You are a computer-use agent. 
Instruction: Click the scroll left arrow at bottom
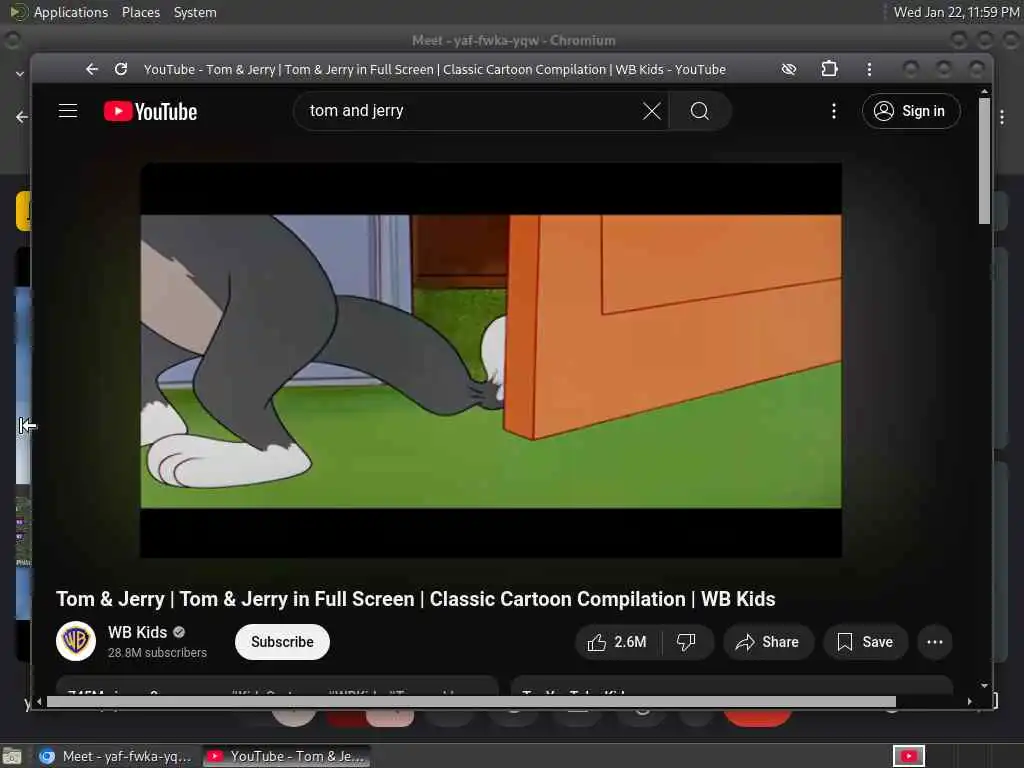pyautogui.click(x=39, y=701)
